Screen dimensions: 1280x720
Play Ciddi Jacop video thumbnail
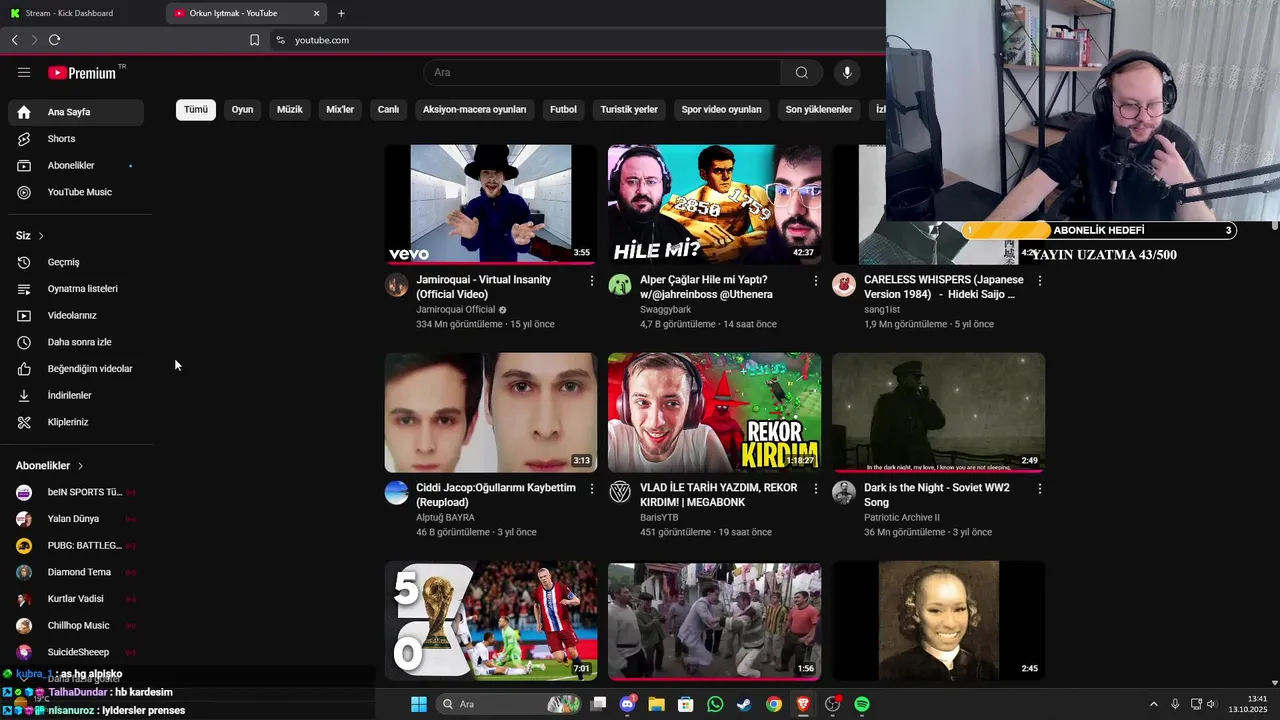click(491, 412)
